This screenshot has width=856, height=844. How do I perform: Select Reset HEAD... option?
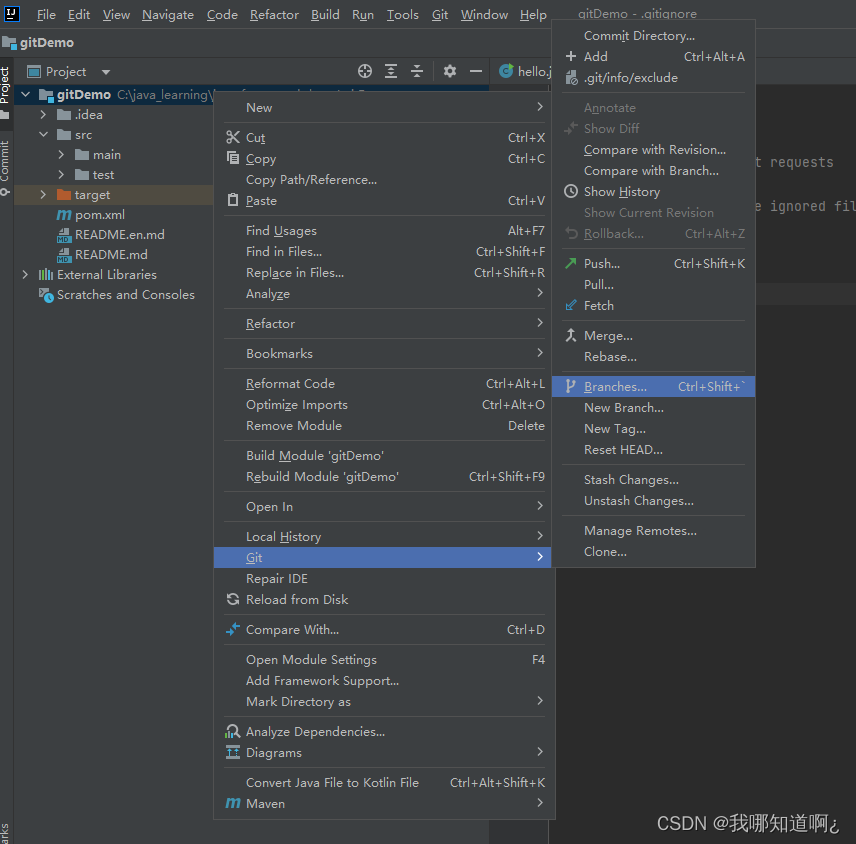point(653,449)
